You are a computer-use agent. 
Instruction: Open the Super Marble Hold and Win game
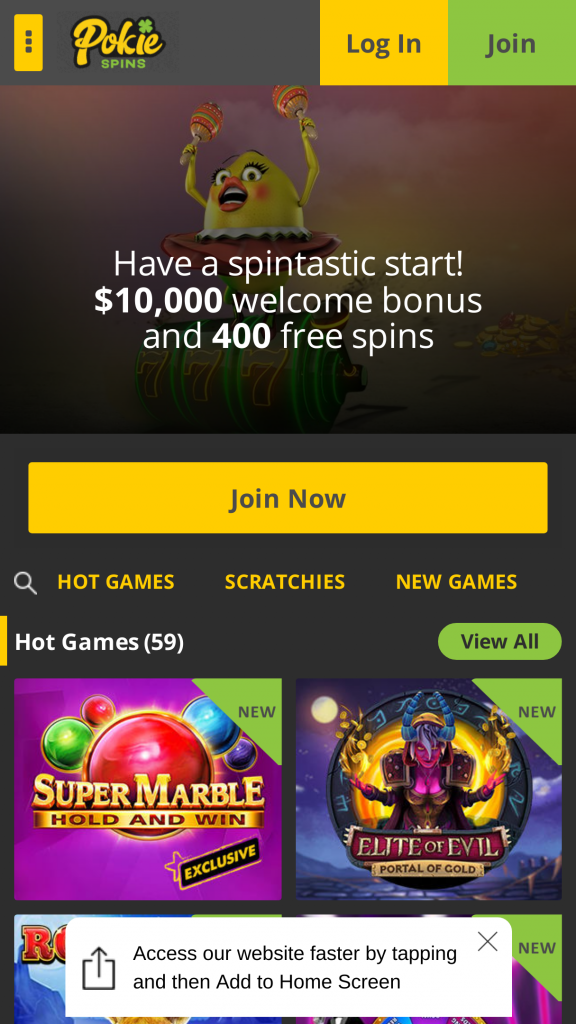148,789
